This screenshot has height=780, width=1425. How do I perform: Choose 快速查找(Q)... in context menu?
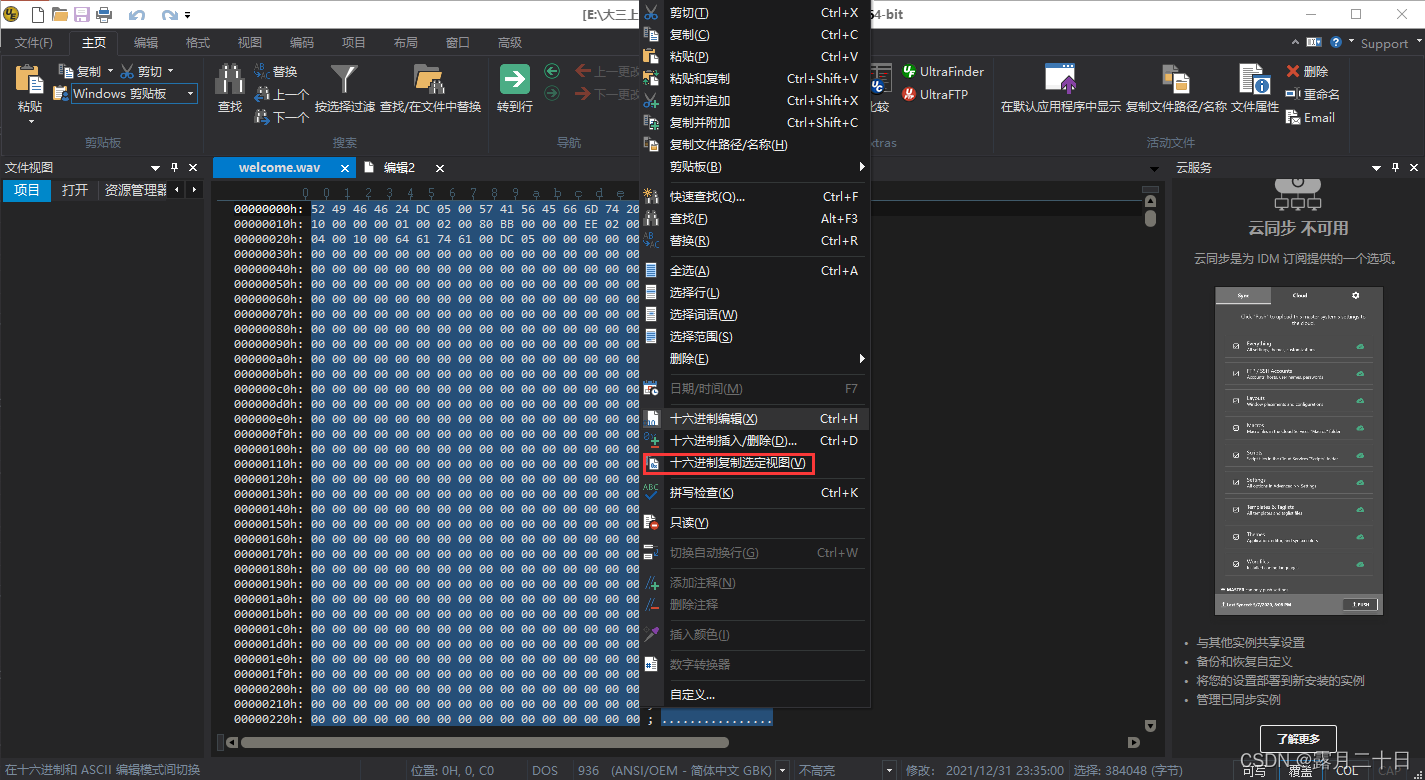tap(755, 197)
